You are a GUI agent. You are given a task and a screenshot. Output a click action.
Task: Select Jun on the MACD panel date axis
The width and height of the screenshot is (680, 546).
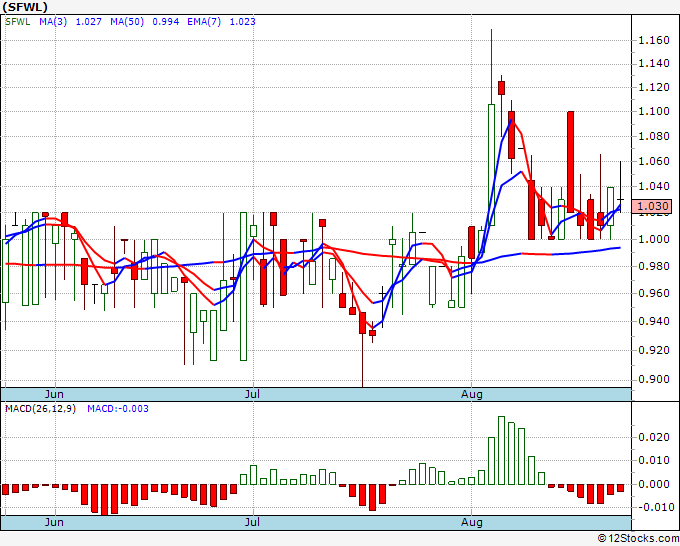[54, 522]
